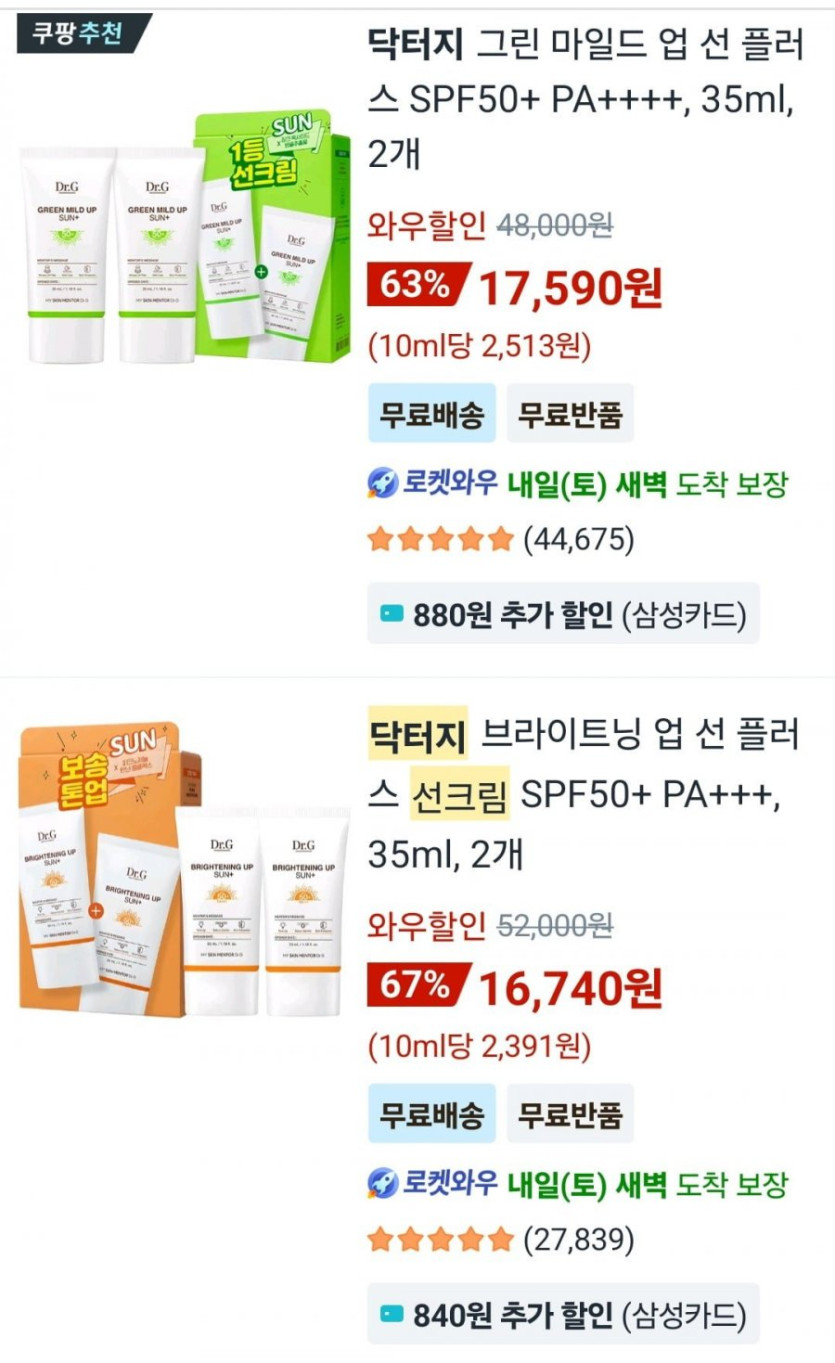Tap the second product's 무료배송 tag

click(x=432, y=1113)
